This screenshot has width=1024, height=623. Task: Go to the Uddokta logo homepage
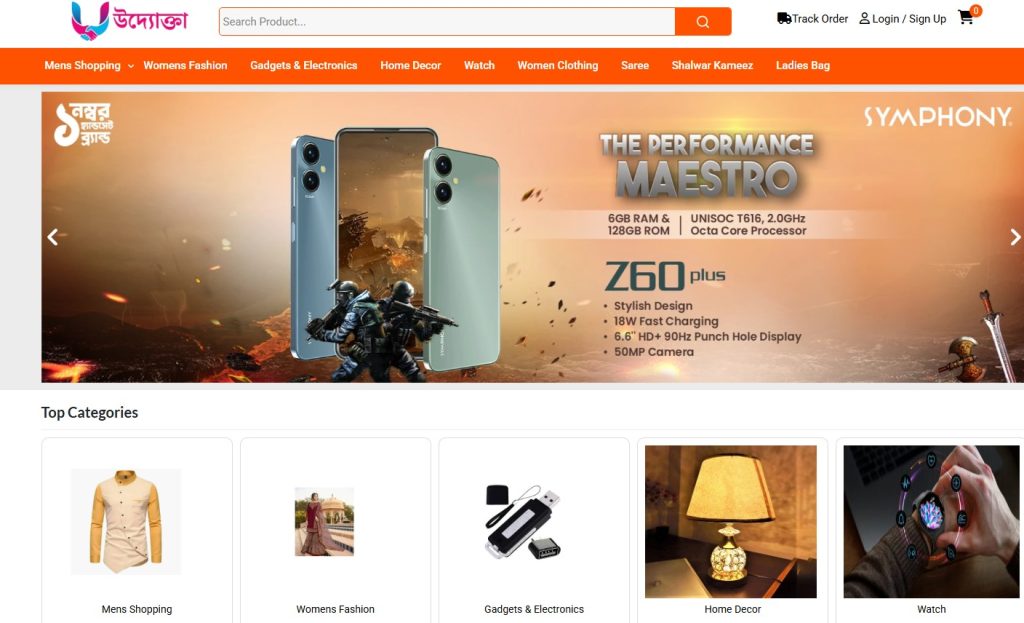(129, 20)
